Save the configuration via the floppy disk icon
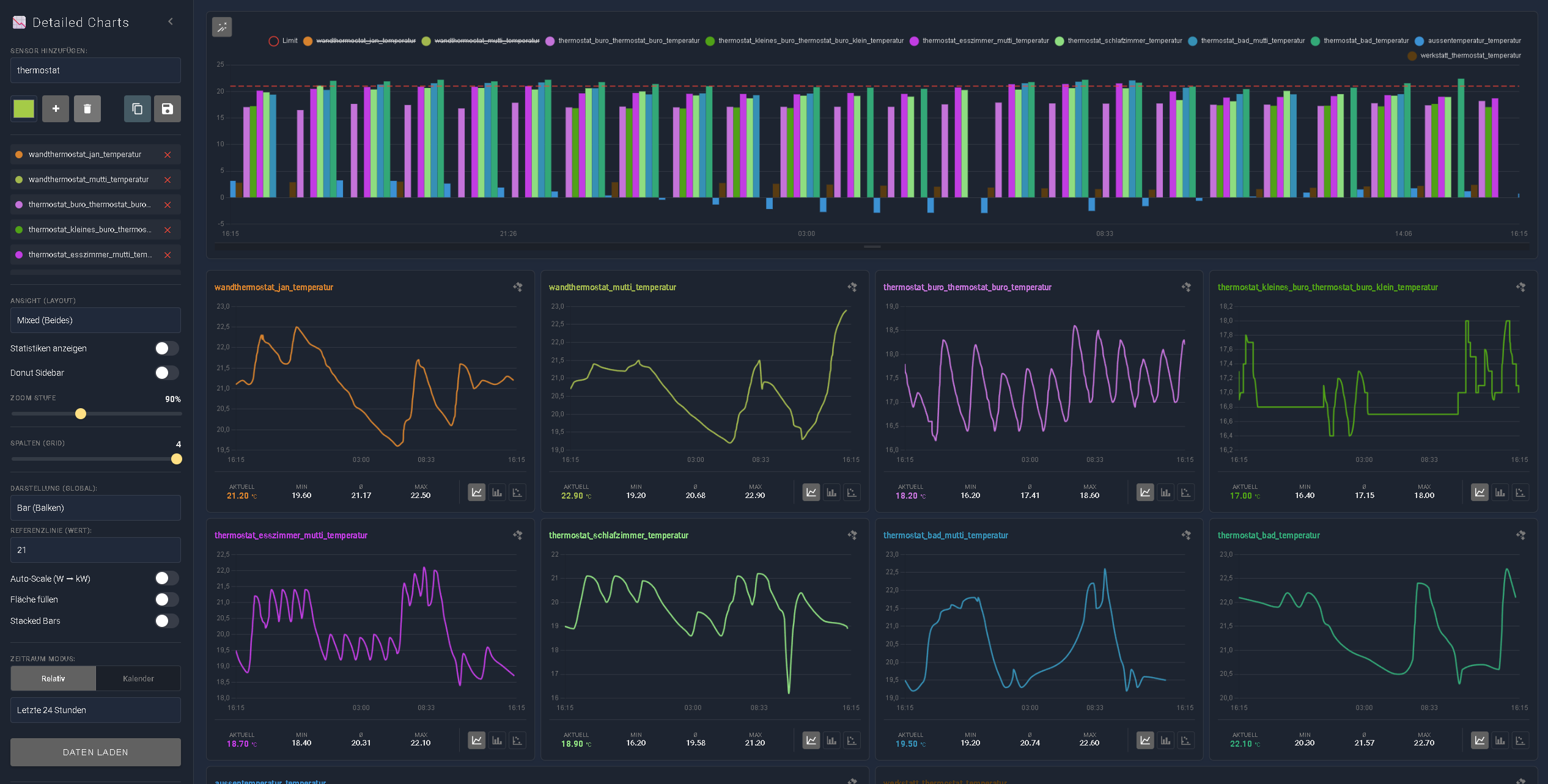 tap(167, 108)
